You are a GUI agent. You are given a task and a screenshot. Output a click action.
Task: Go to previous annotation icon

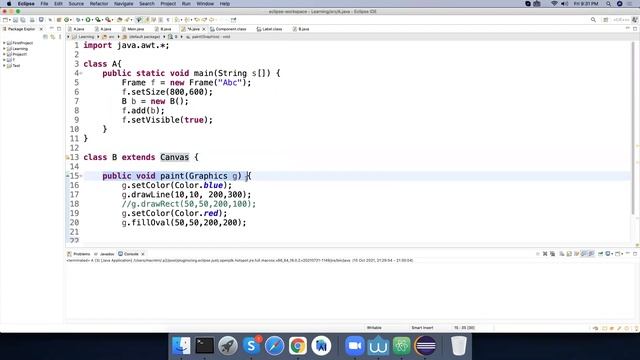pyautogui.click(x=187, y=20)
